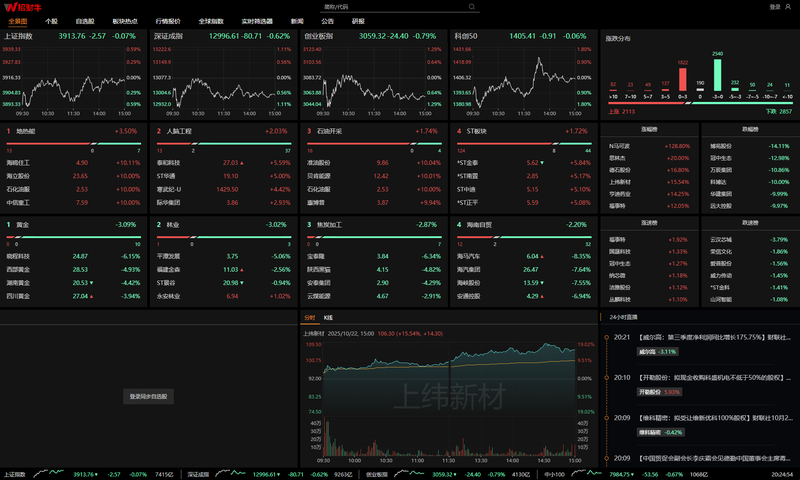Screen dimensions: 800x480
Task: Select stock row 安通控股 4.29
Action: tap(524, 296)
